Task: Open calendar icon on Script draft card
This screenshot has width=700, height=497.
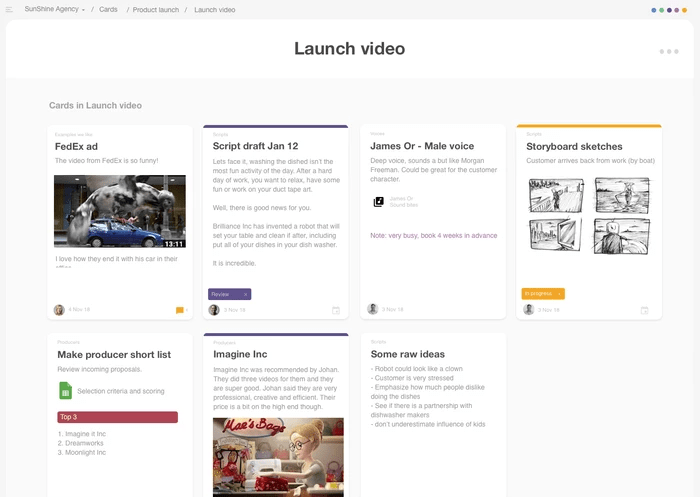Action: coord(336,310)
